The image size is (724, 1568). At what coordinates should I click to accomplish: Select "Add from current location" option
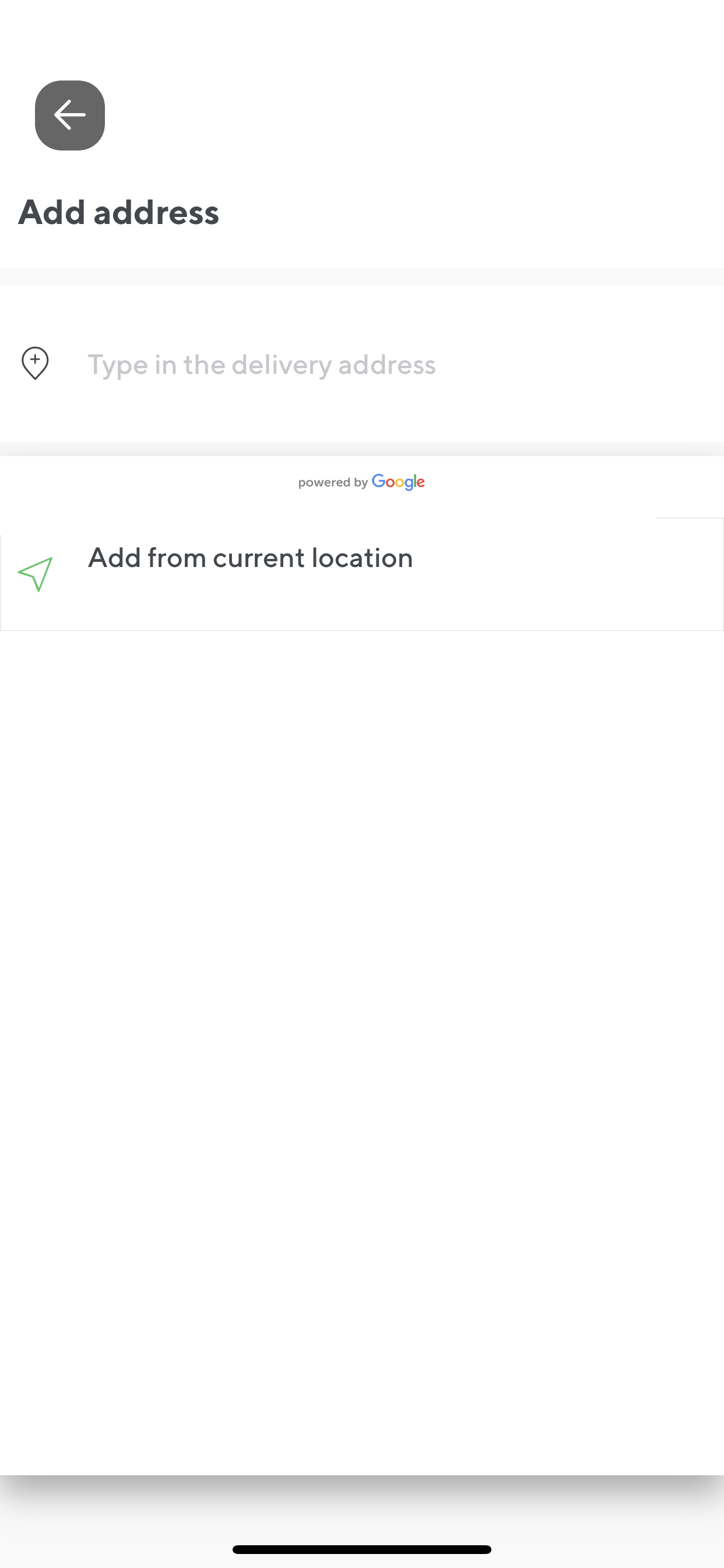[362, 574]
